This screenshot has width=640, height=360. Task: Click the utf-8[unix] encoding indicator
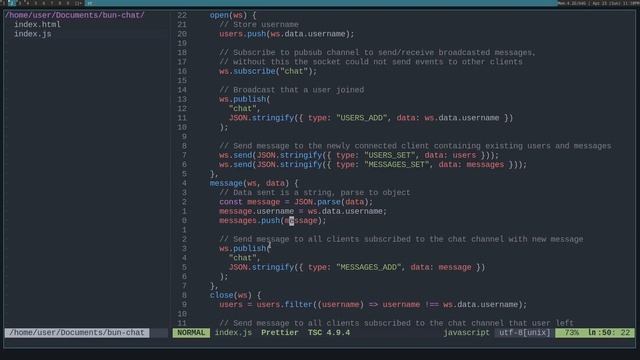pos(524,333)
